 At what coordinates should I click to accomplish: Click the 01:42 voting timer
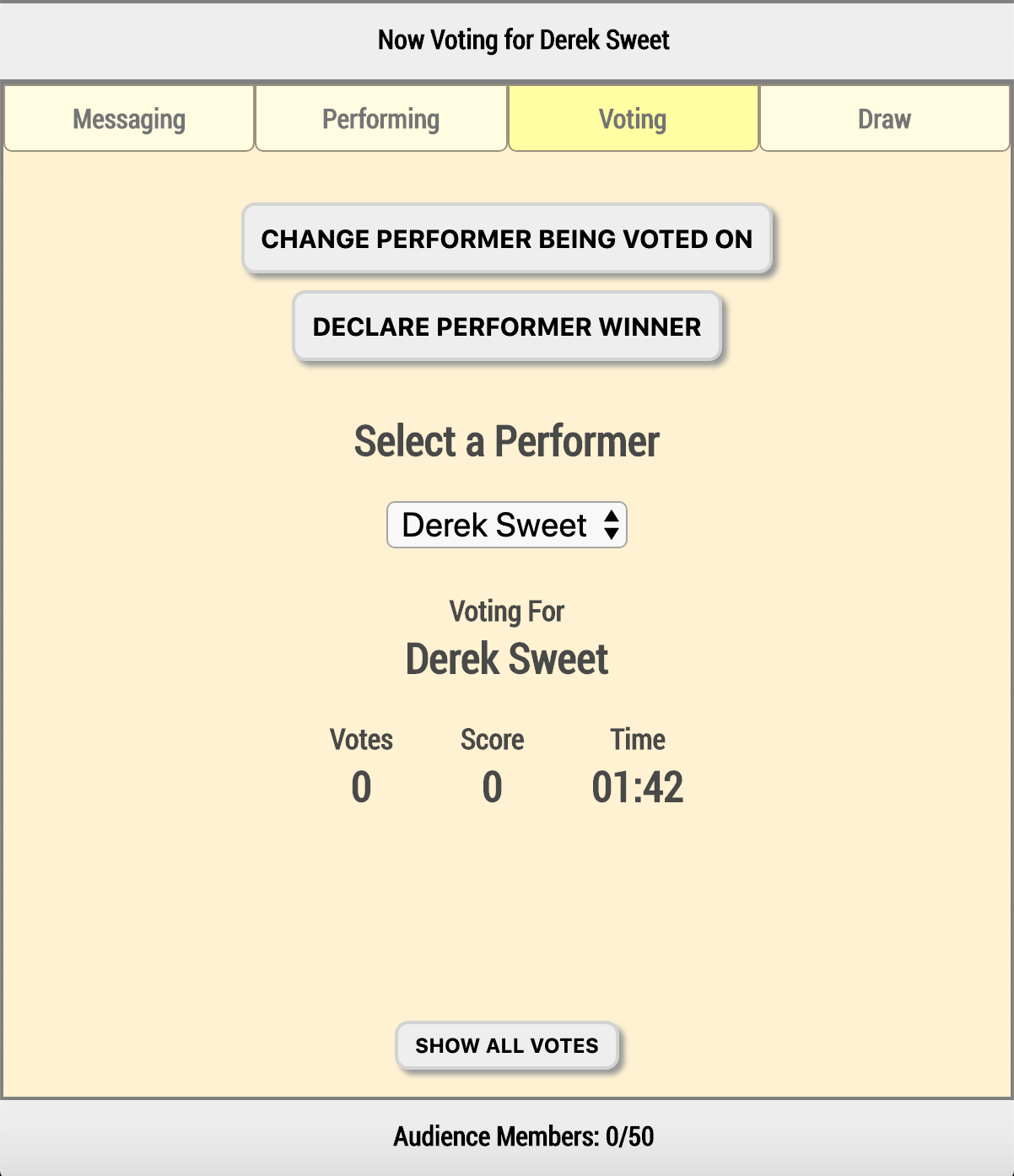coord(639,786)
